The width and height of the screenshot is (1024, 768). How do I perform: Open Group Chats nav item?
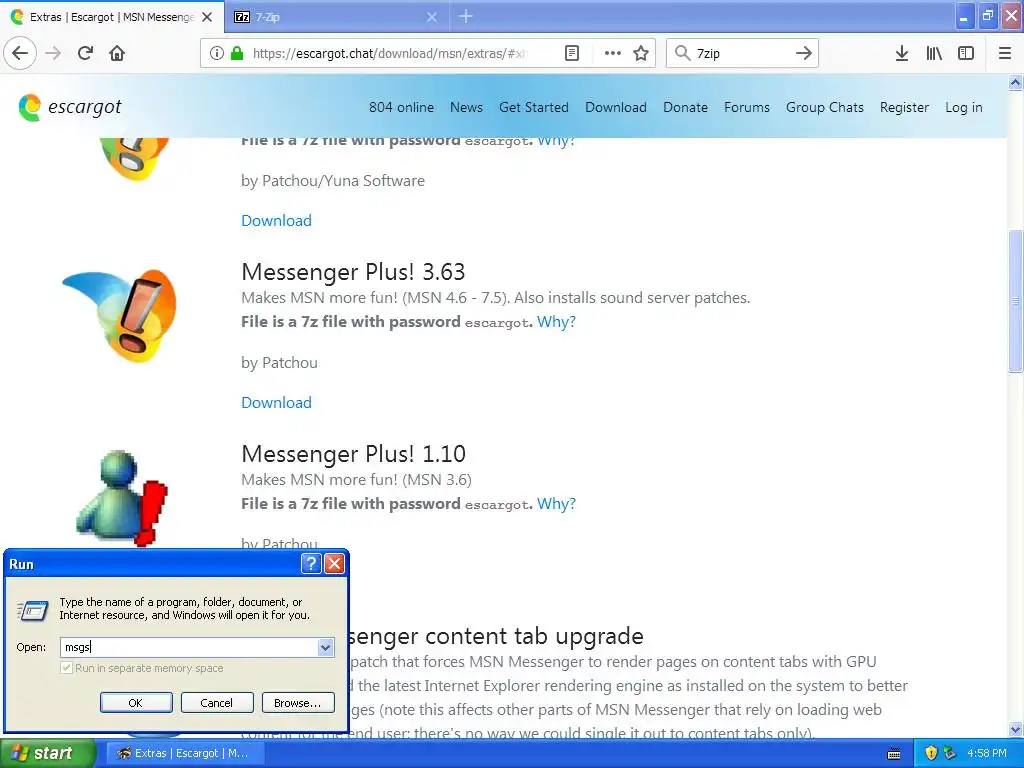tap(824, 107)
